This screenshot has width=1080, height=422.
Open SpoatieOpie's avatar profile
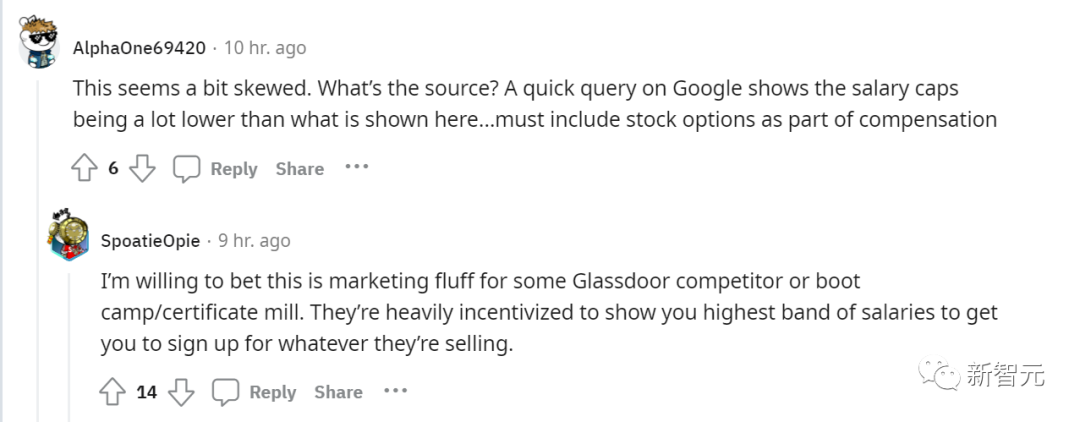pos(69,236)
